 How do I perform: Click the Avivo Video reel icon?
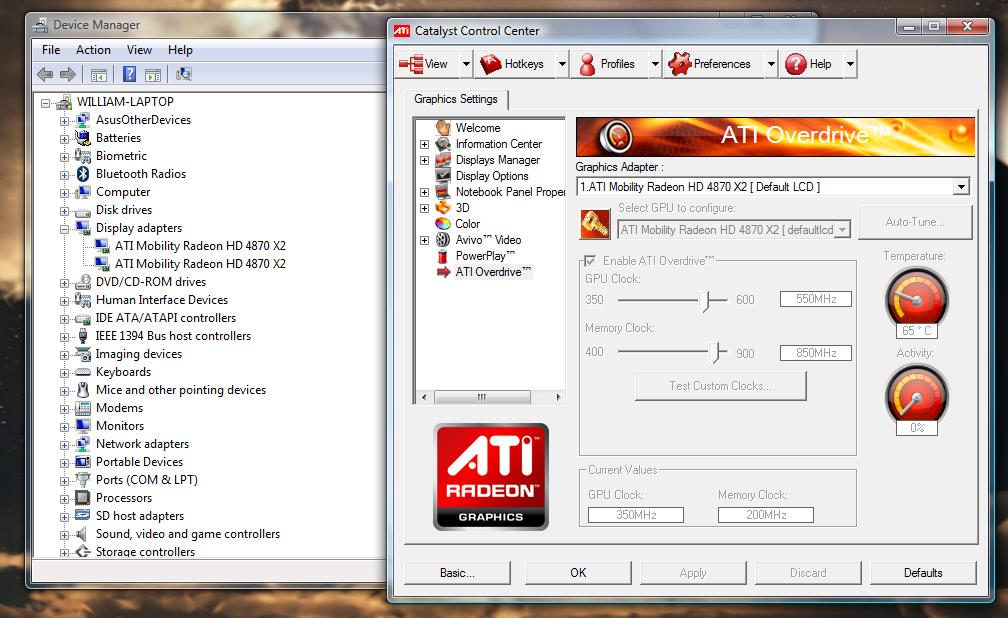pyautogui.click(x=443, y=240)
